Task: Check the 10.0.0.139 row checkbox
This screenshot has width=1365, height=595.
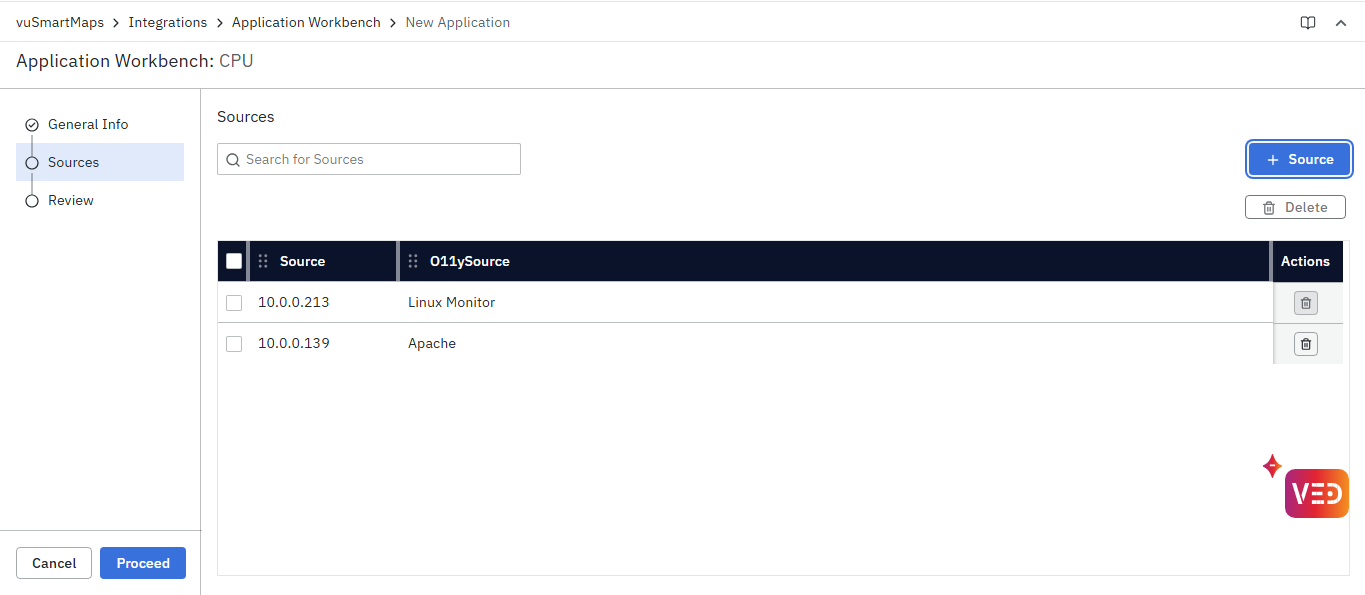Action: [234, 344]
